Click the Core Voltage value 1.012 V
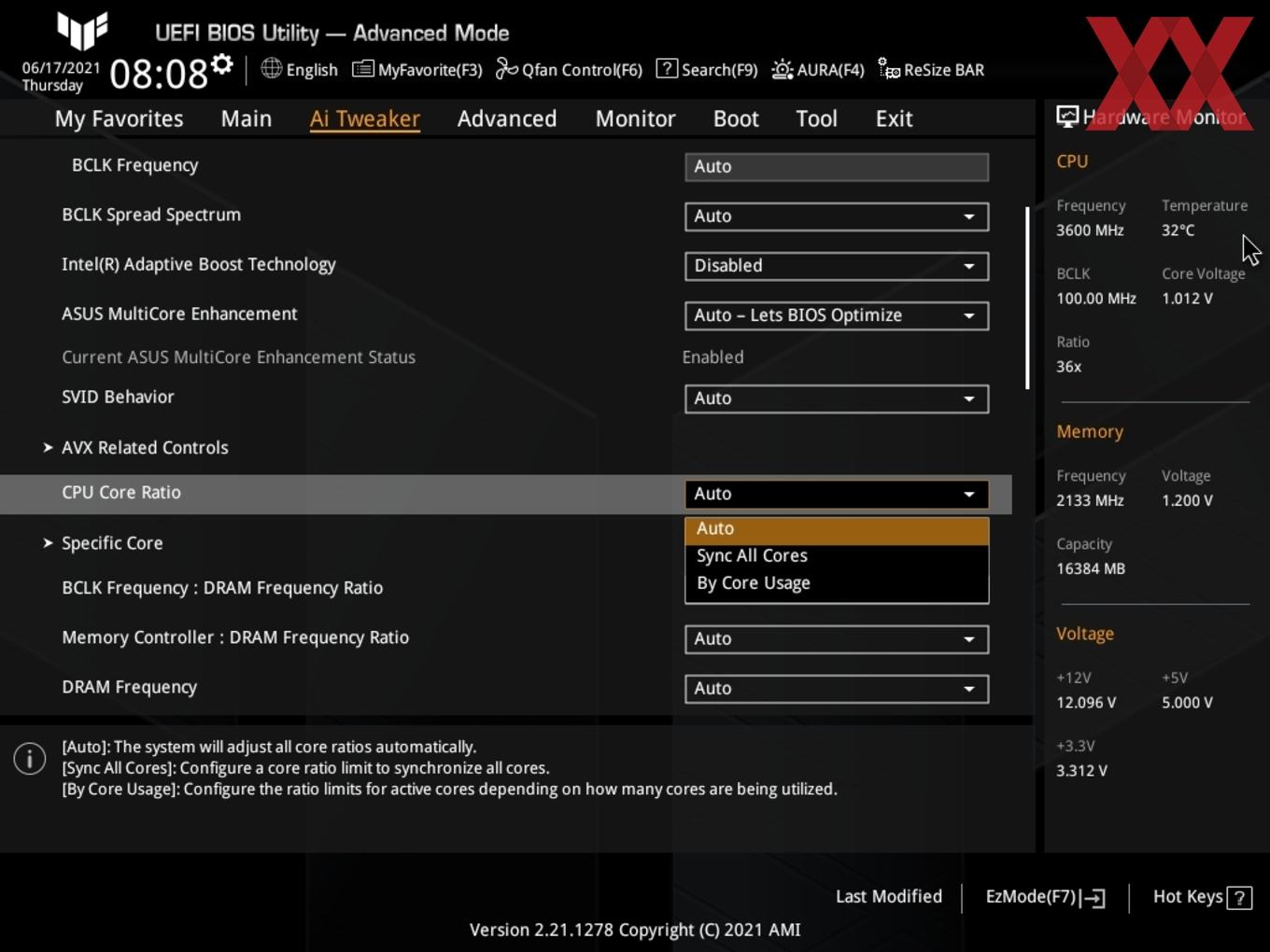 tap(1187, 299)
